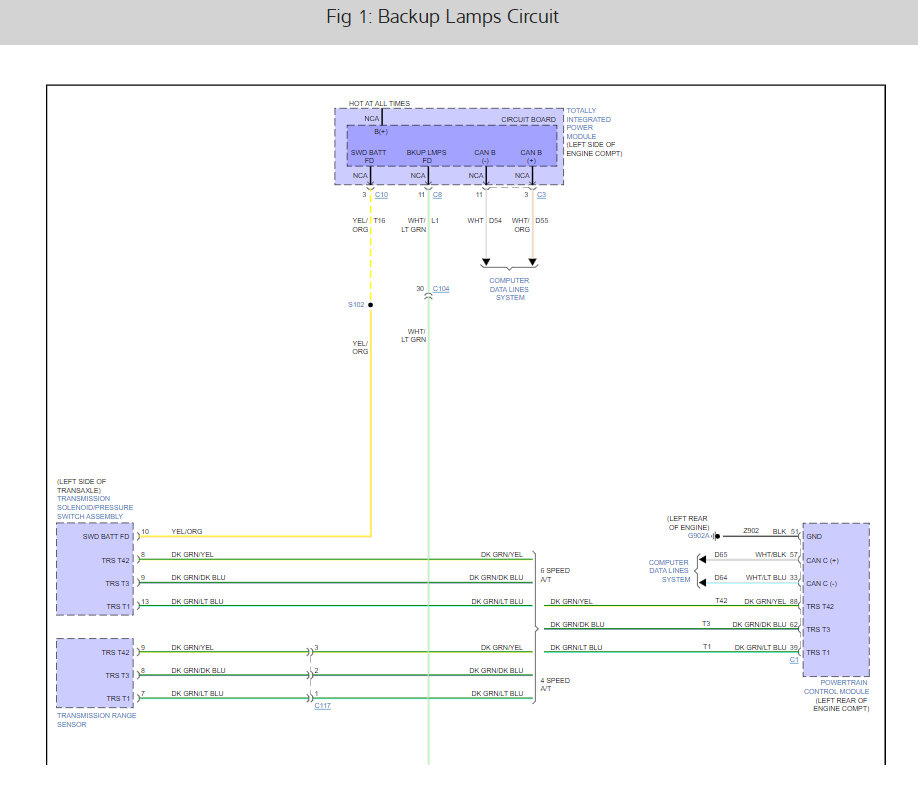Click 'TRS T1' in the Transmission Range Sensor box
This screenshot has height=799, width=918.
pos(118,698)
